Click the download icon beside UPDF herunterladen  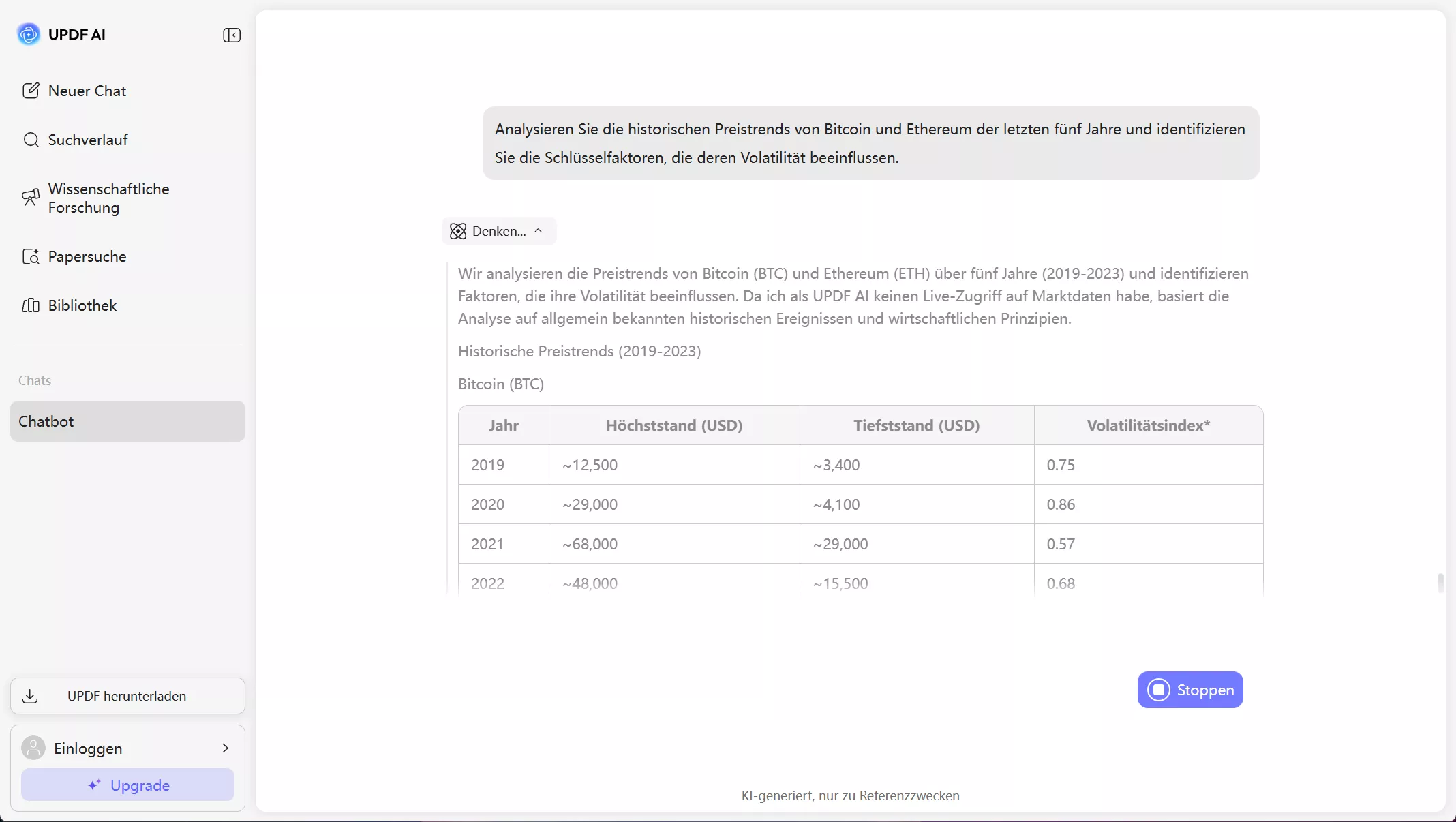pyautogui.click(x=30, y=696)
